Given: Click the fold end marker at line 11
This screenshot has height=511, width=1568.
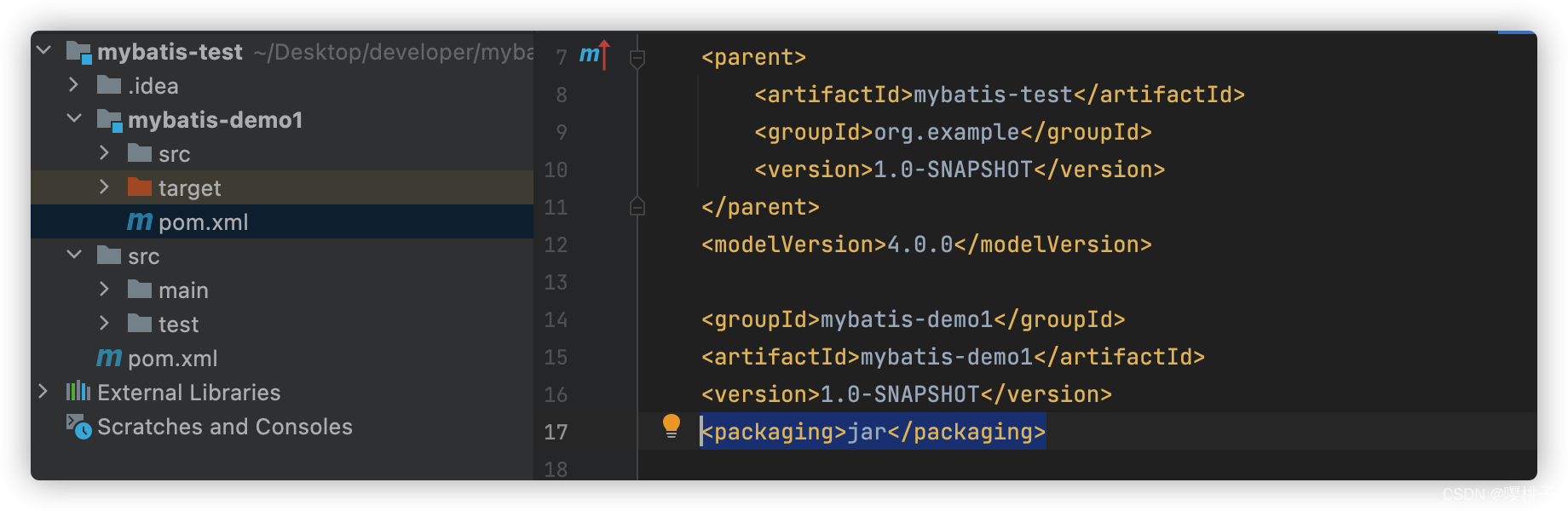Looking at the screenshot, I should click(x=637, y=206).
